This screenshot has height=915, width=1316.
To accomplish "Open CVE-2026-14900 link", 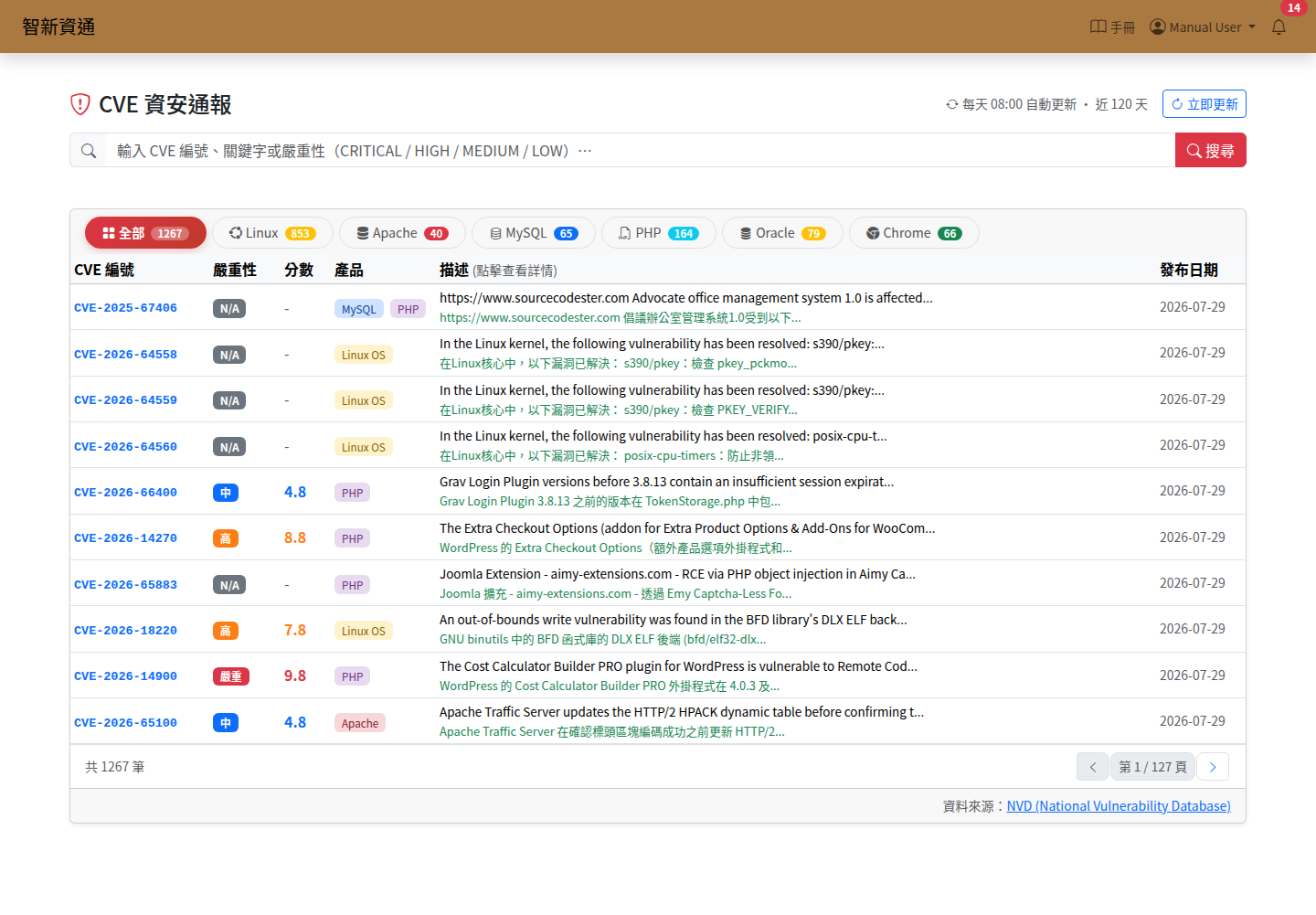I will click(125, 676).
